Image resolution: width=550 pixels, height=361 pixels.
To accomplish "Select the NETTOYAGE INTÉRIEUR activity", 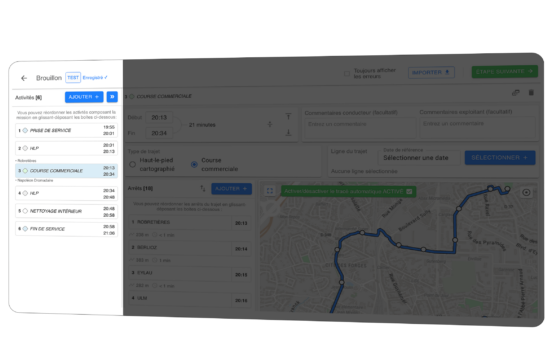I will [x=66, y=211].
